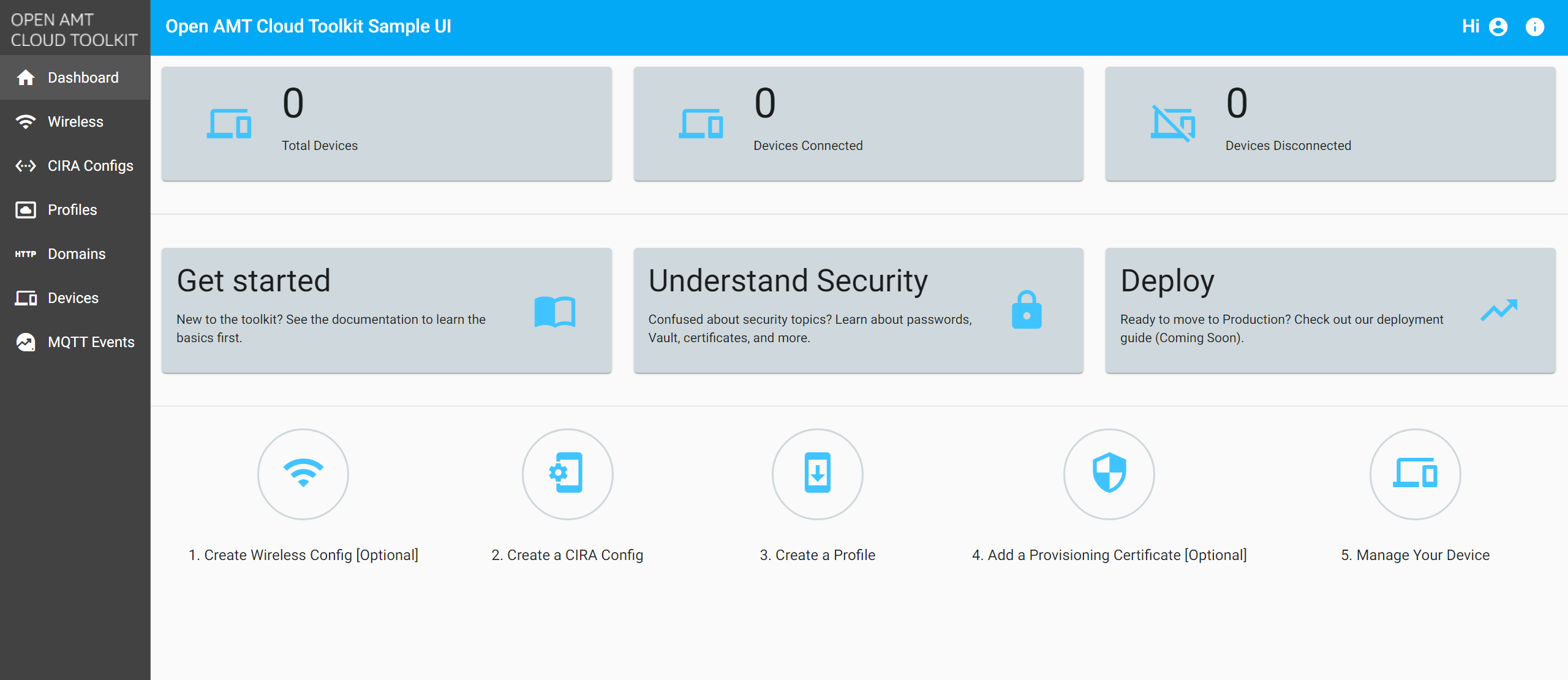The width and height of the screenshot is (1568, 680).
Task: Click the Profiles cloud icon in sidebar
Action: pos(26,210)
